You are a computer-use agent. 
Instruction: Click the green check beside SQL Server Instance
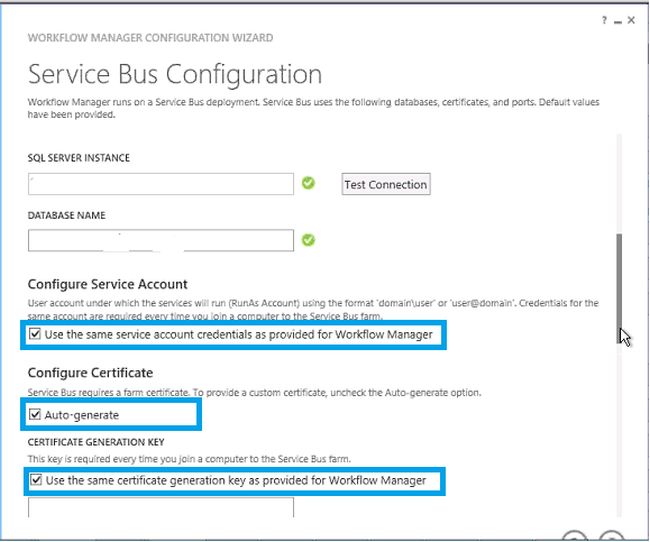[308, 183]
